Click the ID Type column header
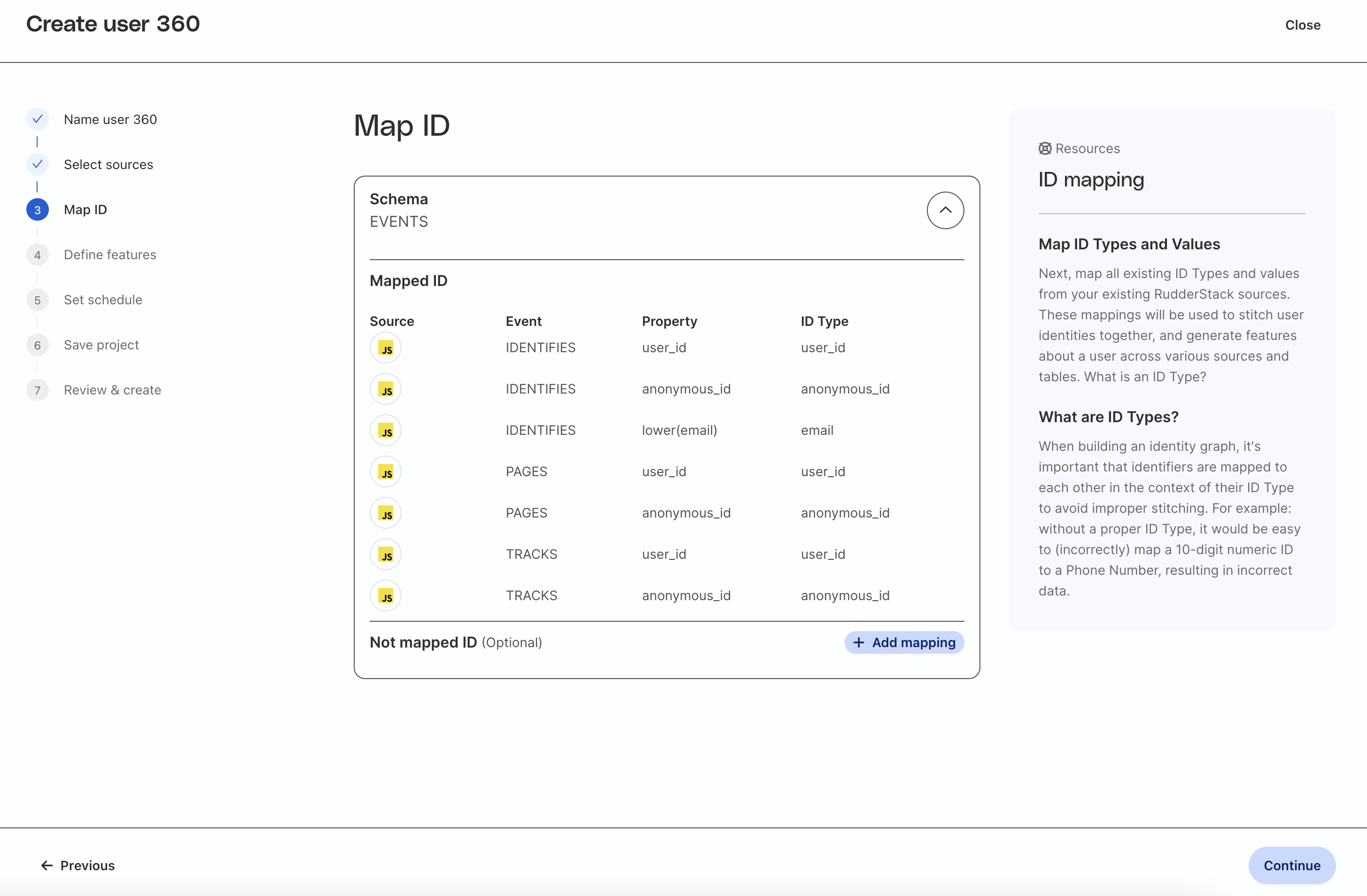 coord(825,322)
